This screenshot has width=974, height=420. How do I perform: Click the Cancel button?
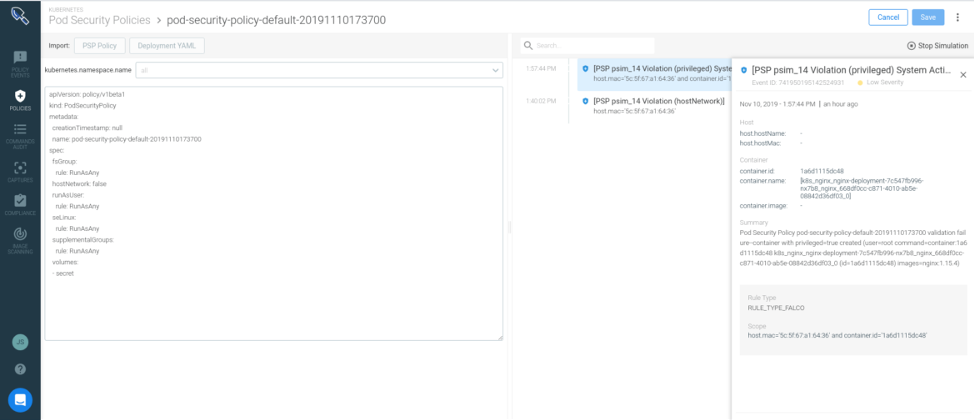(x=887, y=17)
